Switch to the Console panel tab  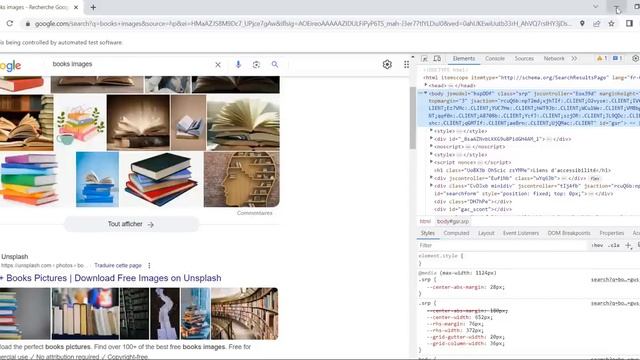[x=495, y=59]
